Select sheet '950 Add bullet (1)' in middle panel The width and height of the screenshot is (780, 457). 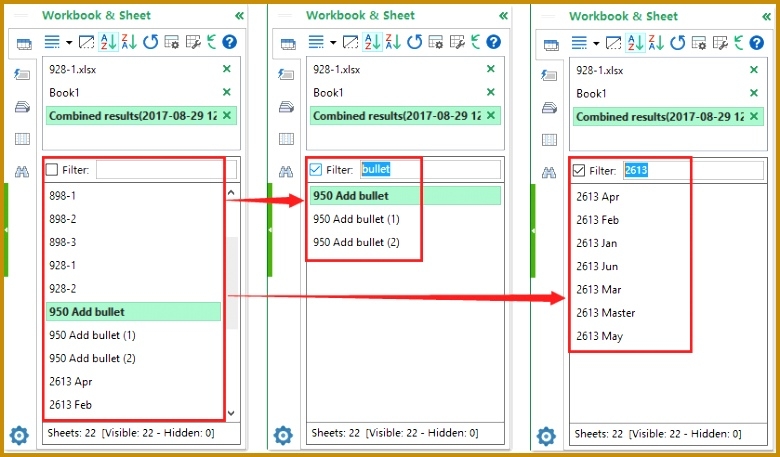pos(356,219)
